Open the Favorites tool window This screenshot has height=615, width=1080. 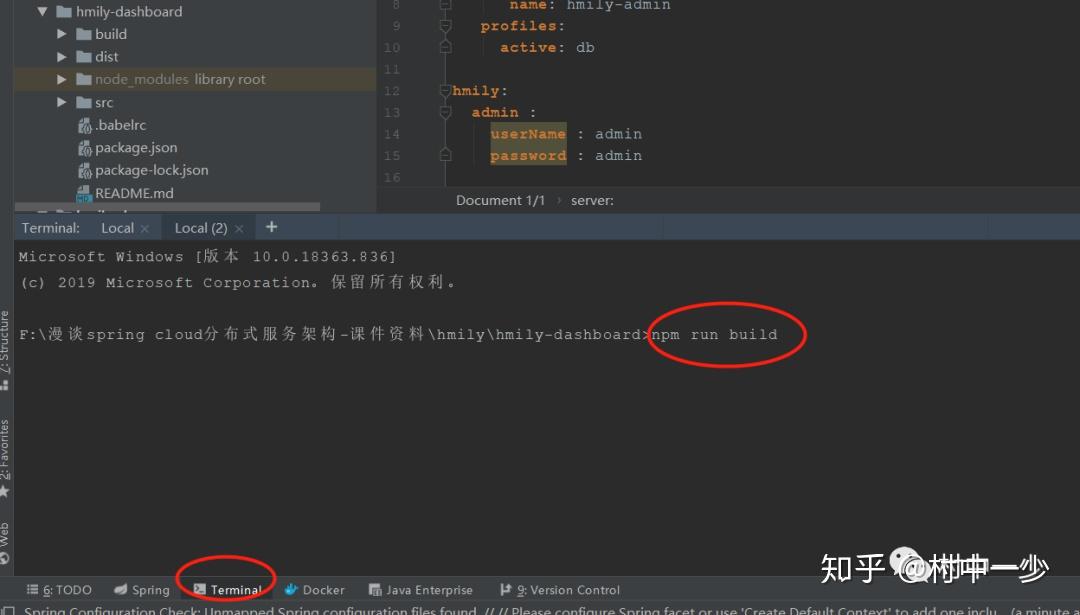8,455
